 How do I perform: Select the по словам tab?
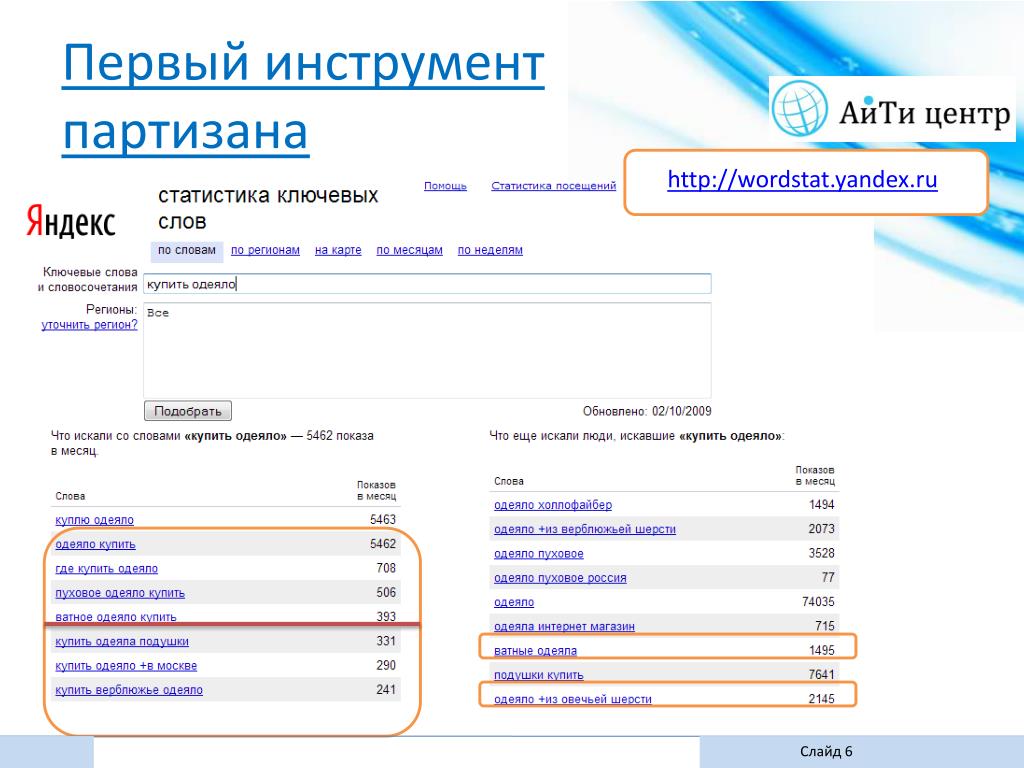(x=187, y=250)
